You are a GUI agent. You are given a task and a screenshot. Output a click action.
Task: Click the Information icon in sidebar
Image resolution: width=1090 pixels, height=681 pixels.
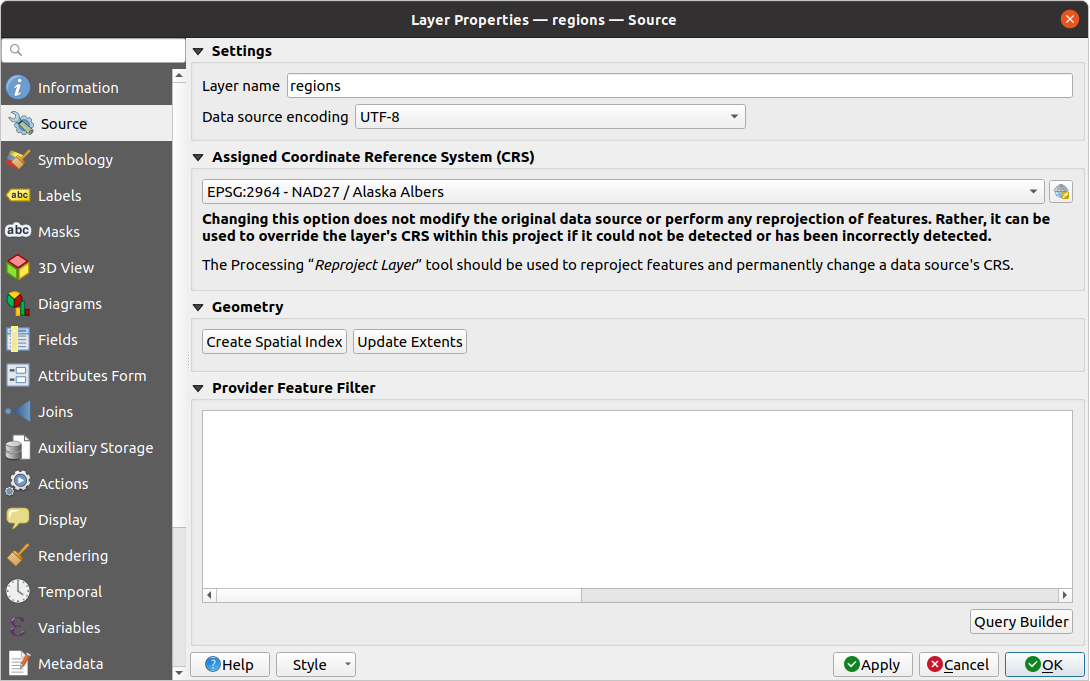coord(18,88)
